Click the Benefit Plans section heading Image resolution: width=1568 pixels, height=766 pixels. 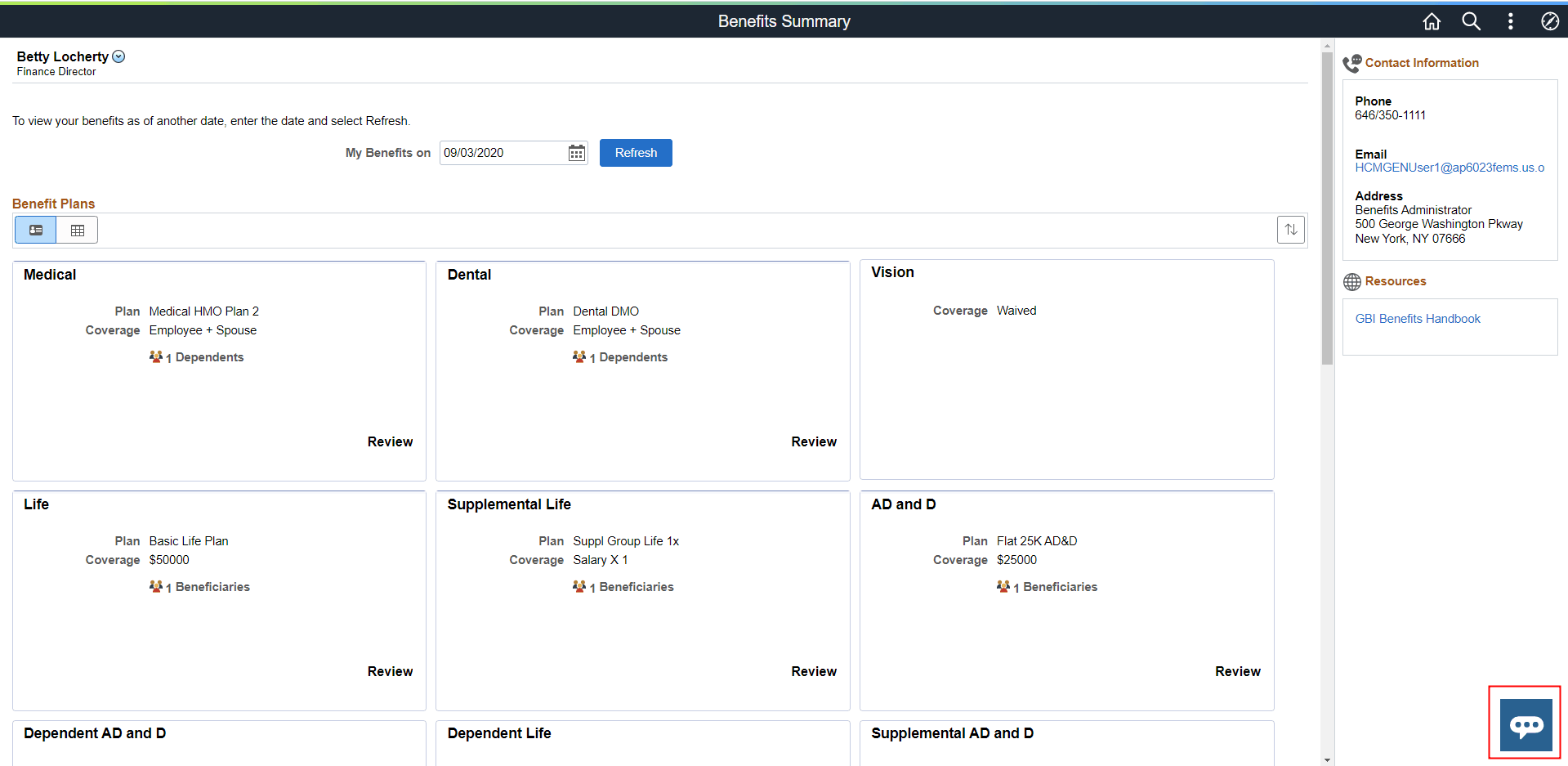53,204
